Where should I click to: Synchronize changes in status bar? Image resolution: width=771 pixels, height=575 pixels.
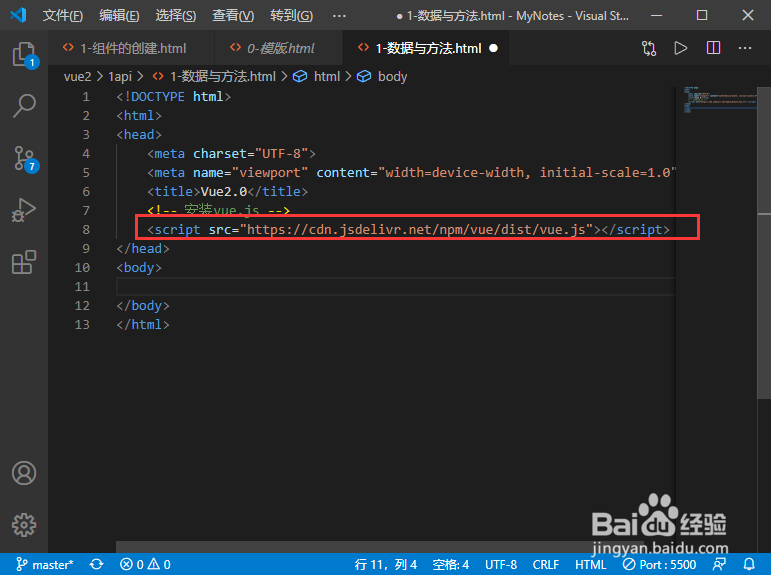[x=96, y=564]
